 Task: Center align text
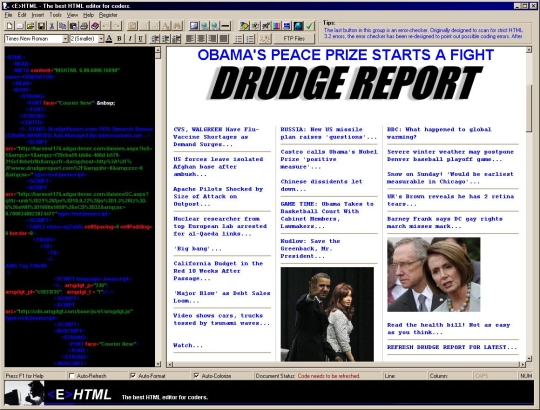[x=201, y=39]
